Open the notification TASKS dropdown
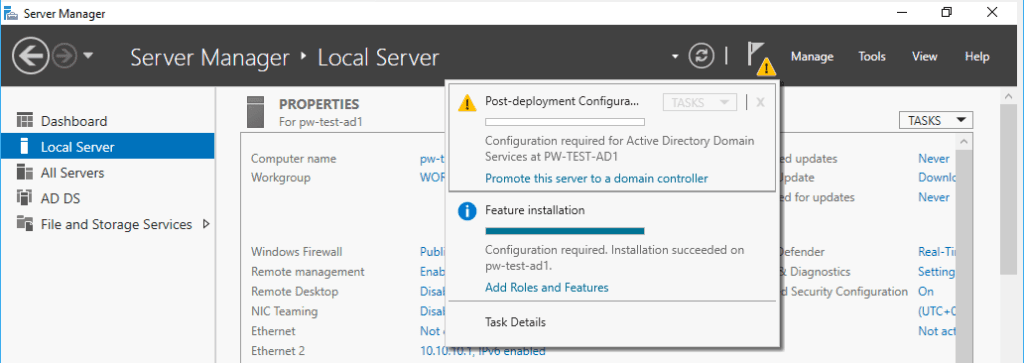Image resolution: width=1024 pixels, height=363 pixels. pyautogui.click(x=699, y=102)
